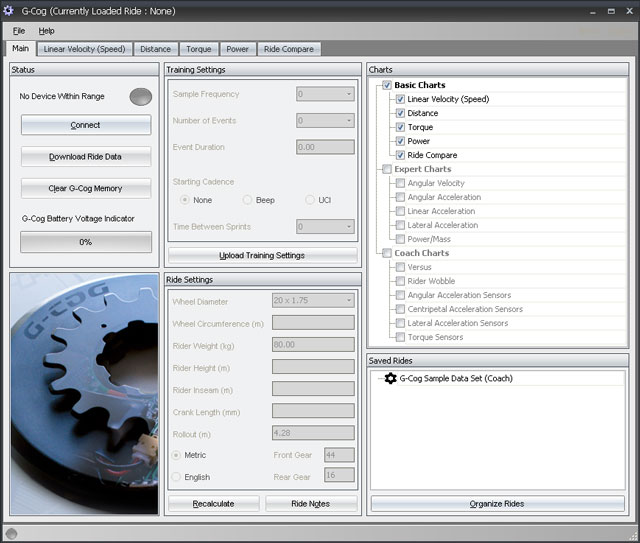Image resolution: width=640 pixels, height=543 pixels.
Task: Expand the Time Between Sprints dropdown
Action: [x=325, y=227]
